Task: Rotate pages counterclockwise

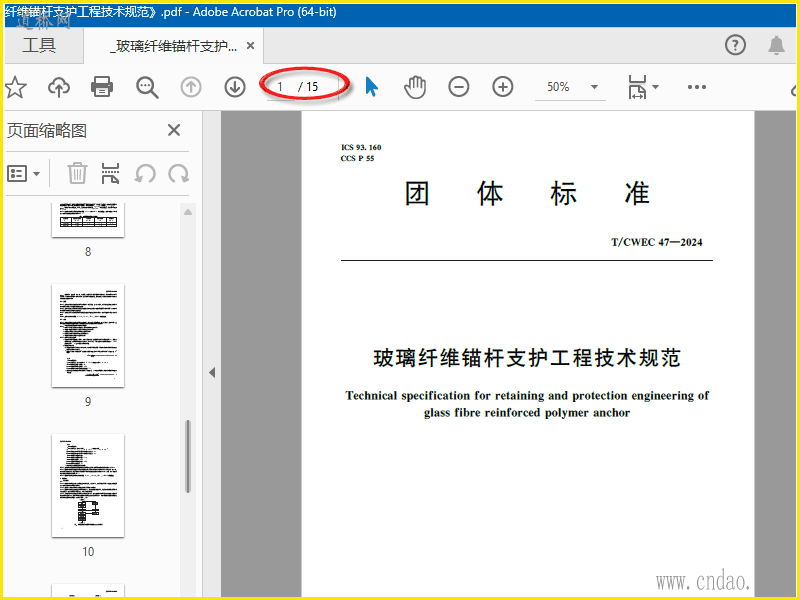Action: pyautogui.click(x=145, y=174)
